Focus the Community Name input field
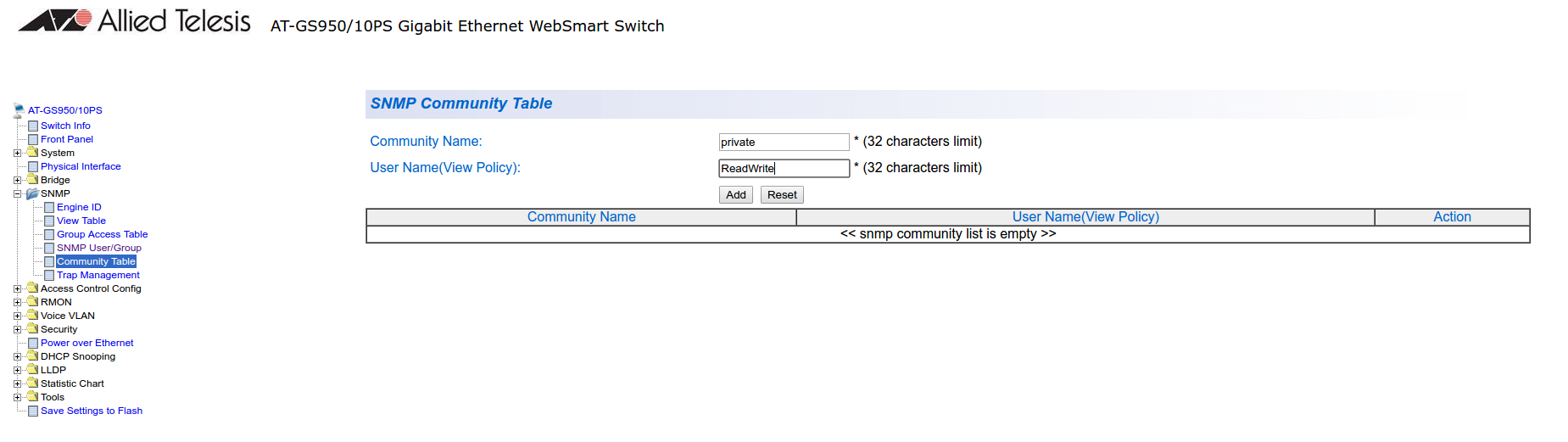 pyautogui.click(x=783, y=143)
